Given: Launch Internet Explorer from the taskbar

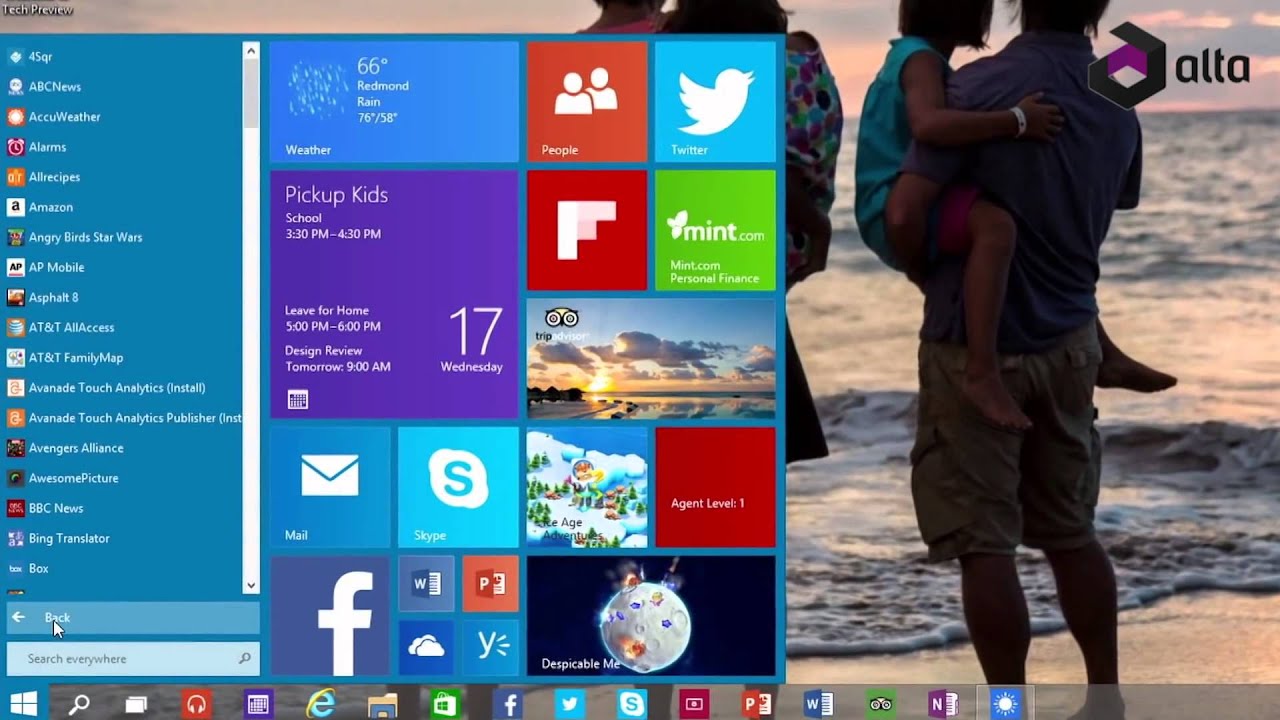Looking at the screenshot, I should coord(320,704).
